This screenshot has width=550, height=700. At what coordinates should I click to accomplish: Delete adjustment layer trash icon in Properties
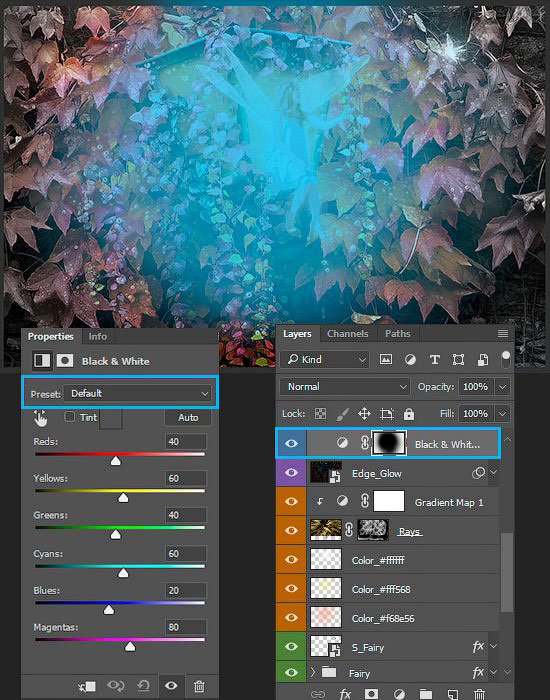coord(199,686)
